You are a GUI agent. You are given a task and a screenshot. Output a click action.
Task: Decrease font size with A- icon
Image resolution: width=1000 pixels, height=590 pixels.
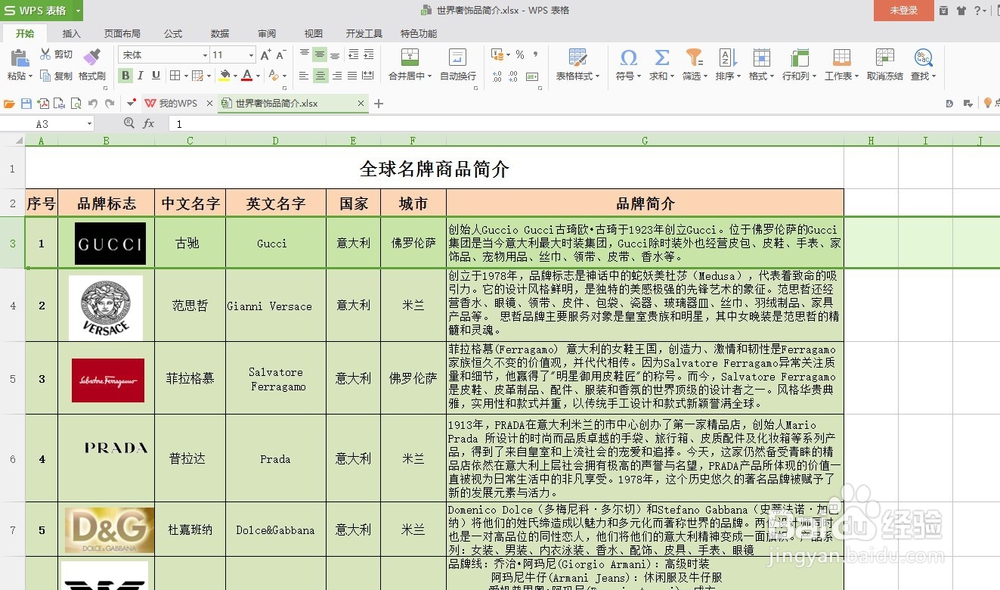click(x=281, y=55)
